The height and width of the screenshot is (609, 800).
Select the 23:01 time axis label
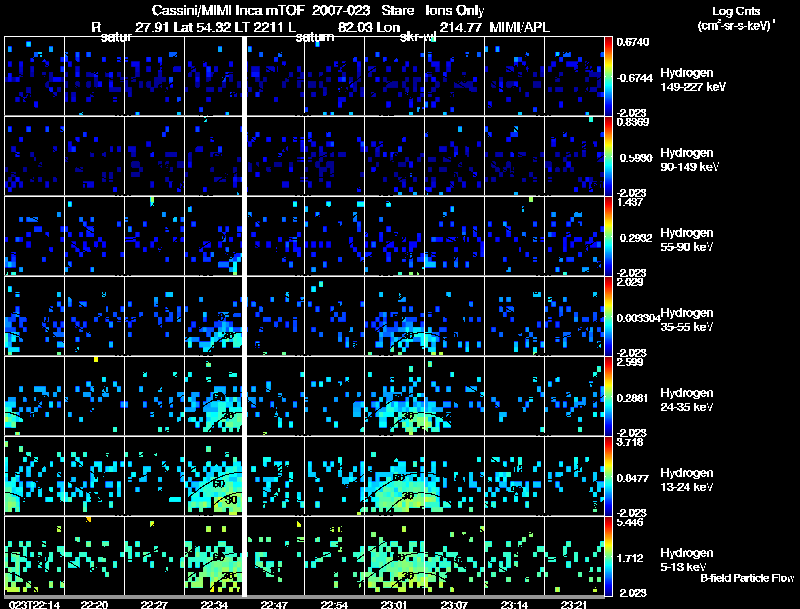(x=394, y=604)
